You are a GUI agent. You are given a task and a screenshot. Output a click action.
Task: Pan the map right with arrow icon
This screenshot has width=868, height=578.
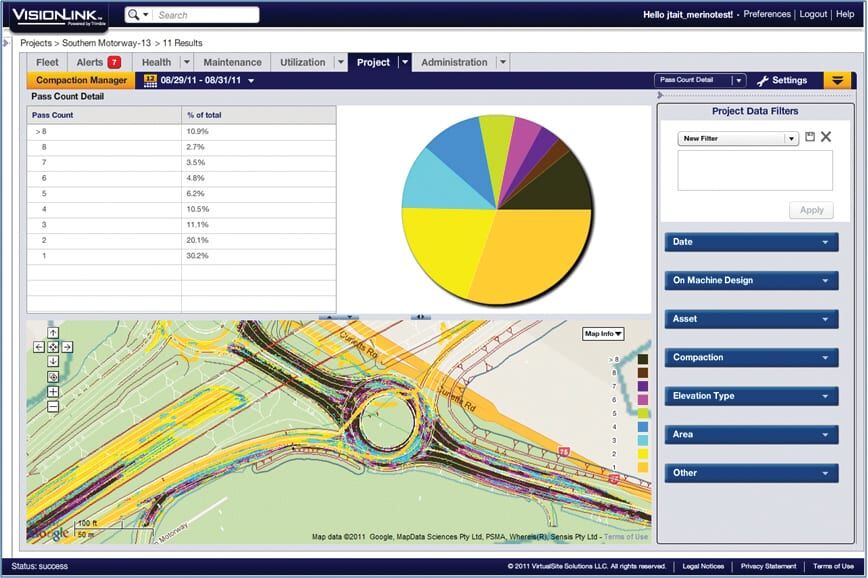(x=67, y=347)
